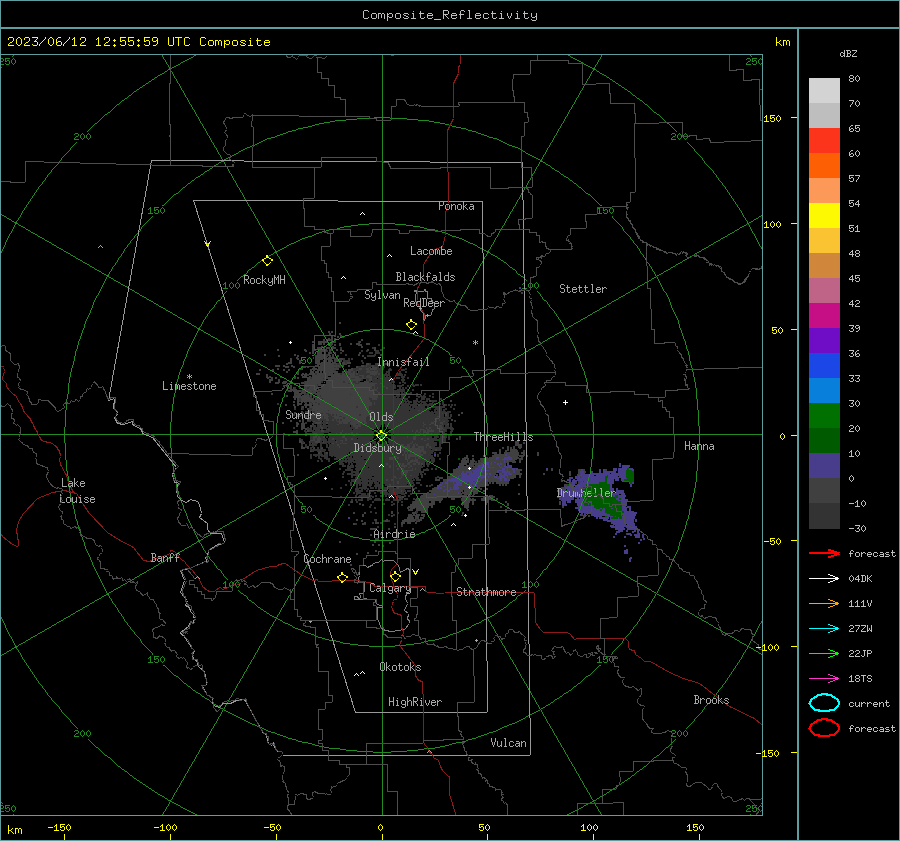The height and width of the screenshot is (841, 900).
Task: Click the Composite_Reflectivity title text
Action: point(450,15)
